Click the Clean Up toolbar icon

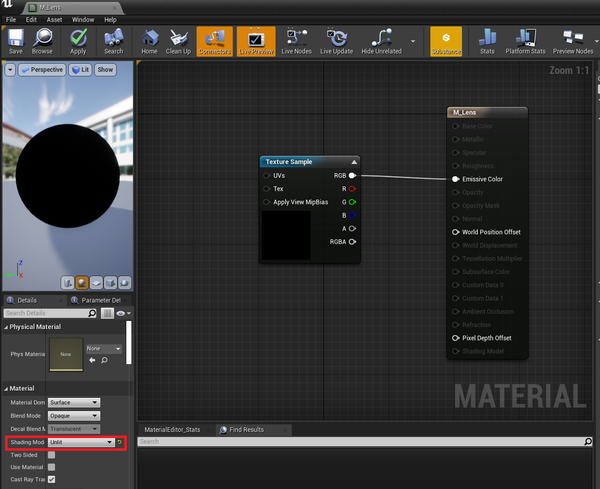coord(178,40)
